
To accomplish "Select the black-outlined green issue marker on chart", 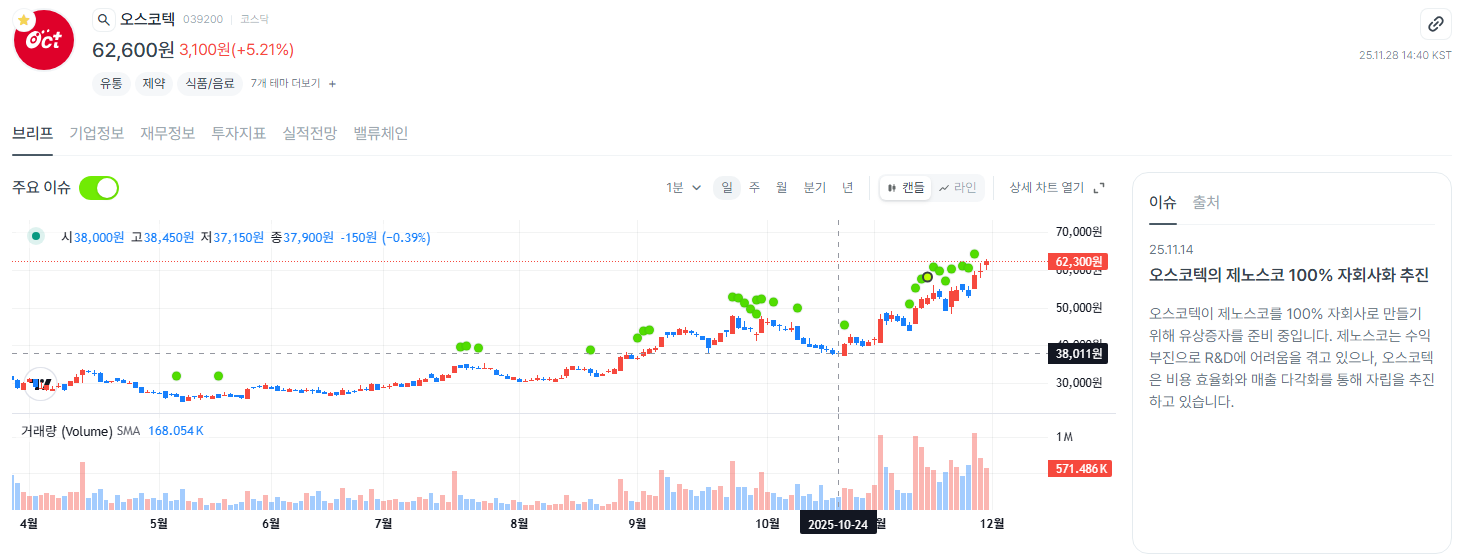I will pyautogui.click(x=927, y=277).
